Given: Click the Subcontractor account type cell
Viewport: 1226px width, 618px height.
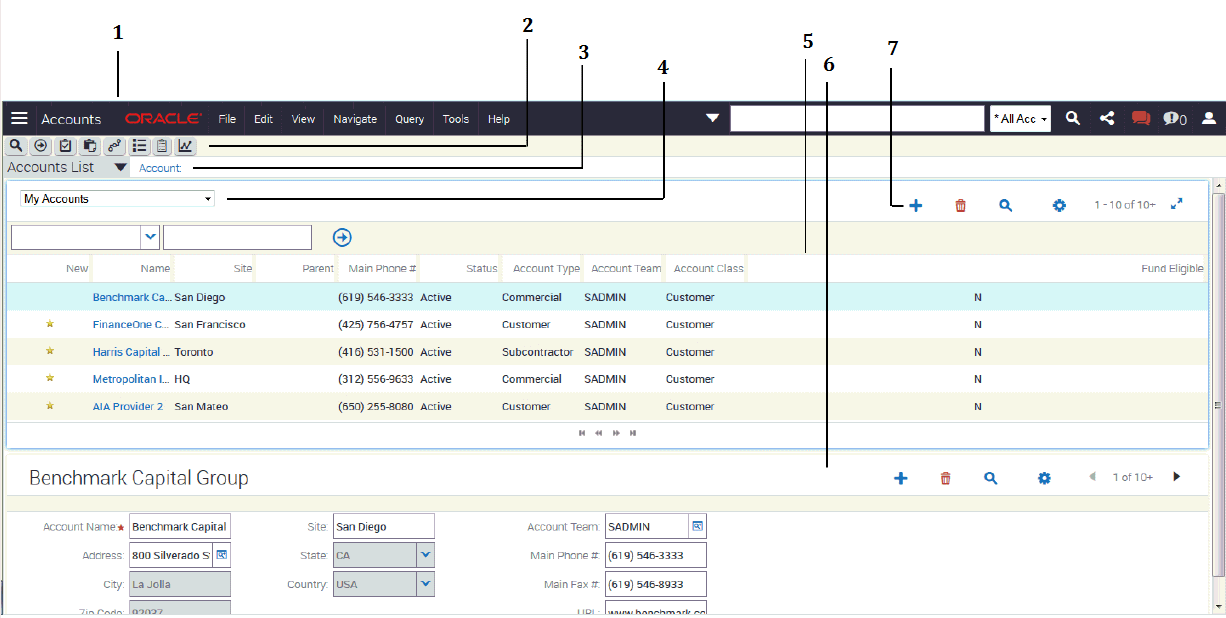Looking at the screenshot, I should 538,352.
